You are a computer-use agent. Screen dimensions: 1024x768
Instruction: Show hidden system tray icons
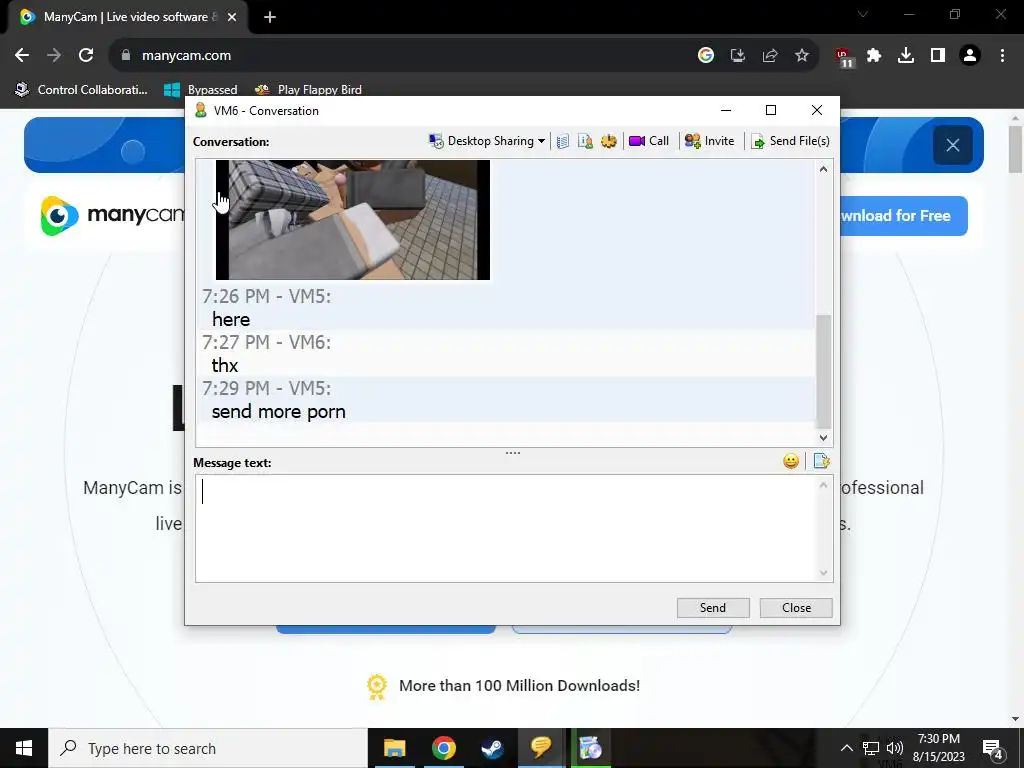pyautogui.click(x=846, y=748)
